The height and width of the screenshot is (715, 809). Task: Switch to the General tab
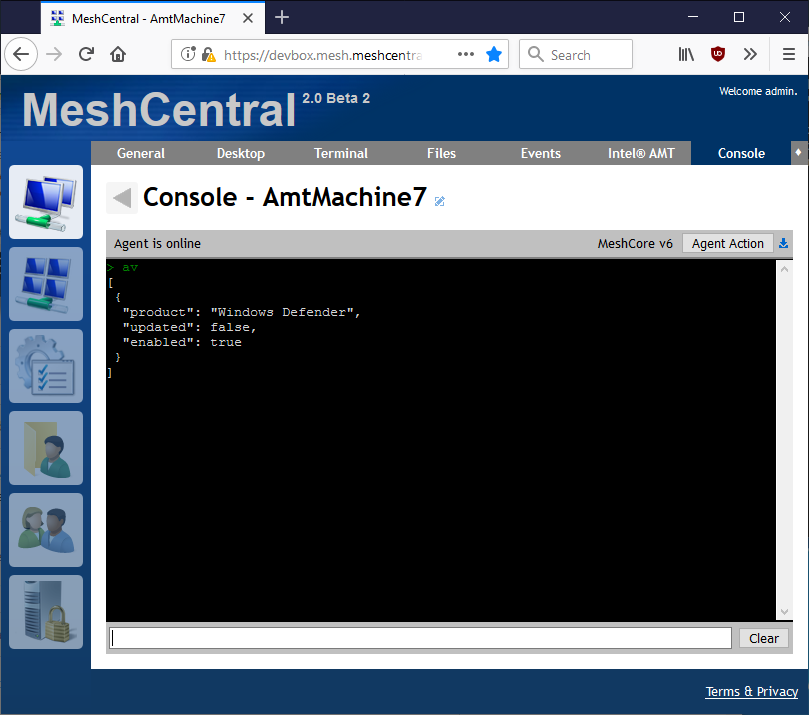tap(141, 153)
